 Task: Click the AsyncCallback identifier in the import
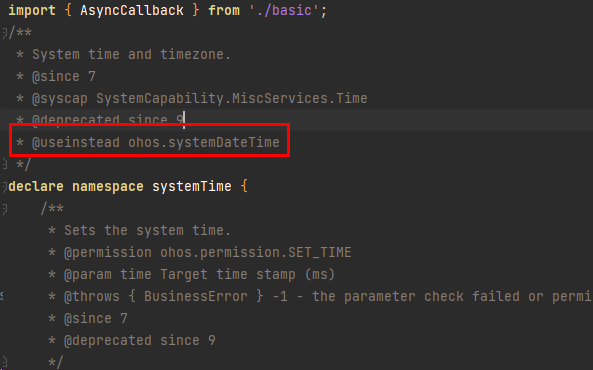coord(132,11)
